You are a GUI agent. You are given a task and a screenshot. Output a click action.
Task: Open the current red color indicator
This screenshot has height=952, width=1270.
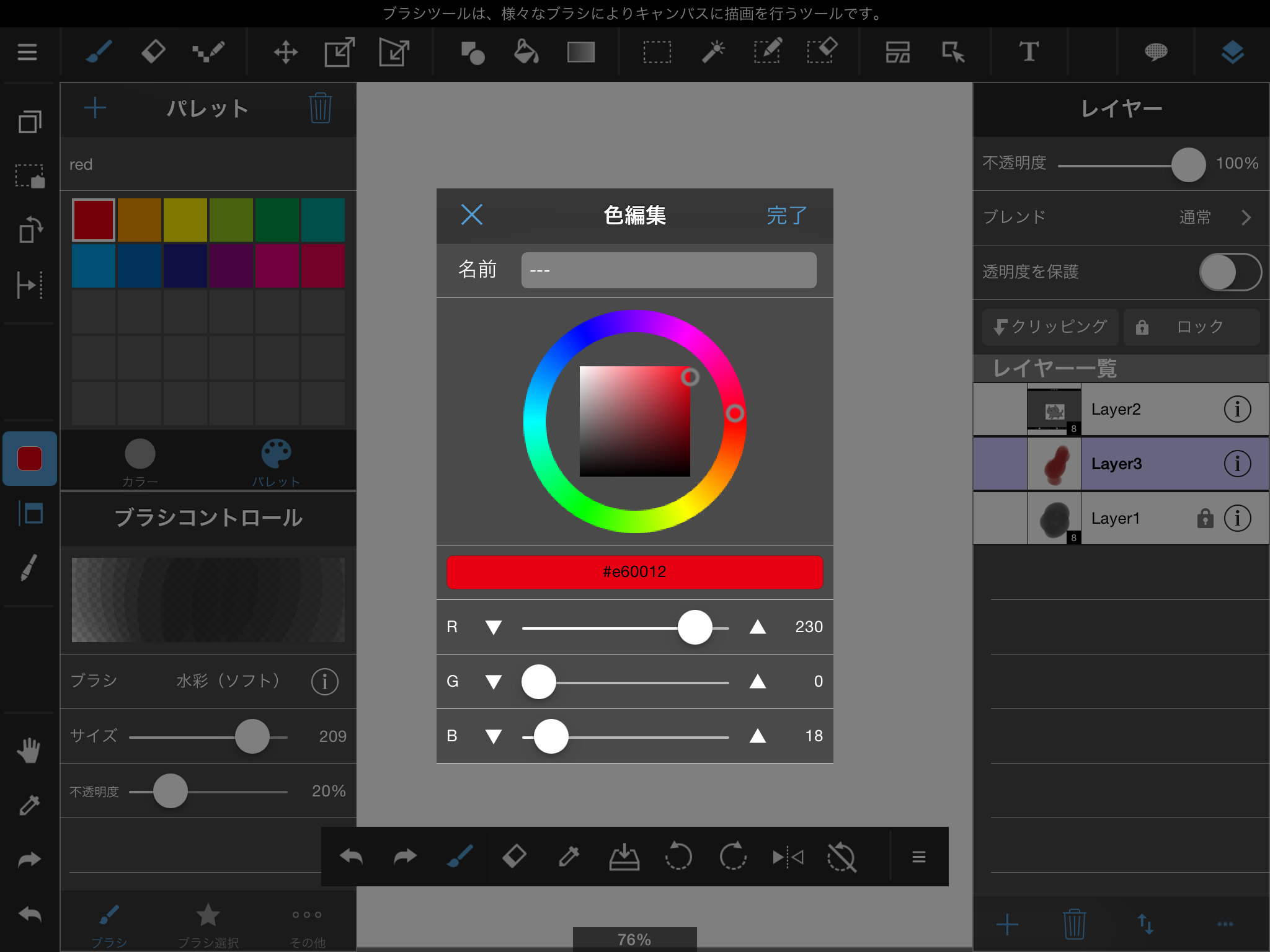[x=30, y=459]
